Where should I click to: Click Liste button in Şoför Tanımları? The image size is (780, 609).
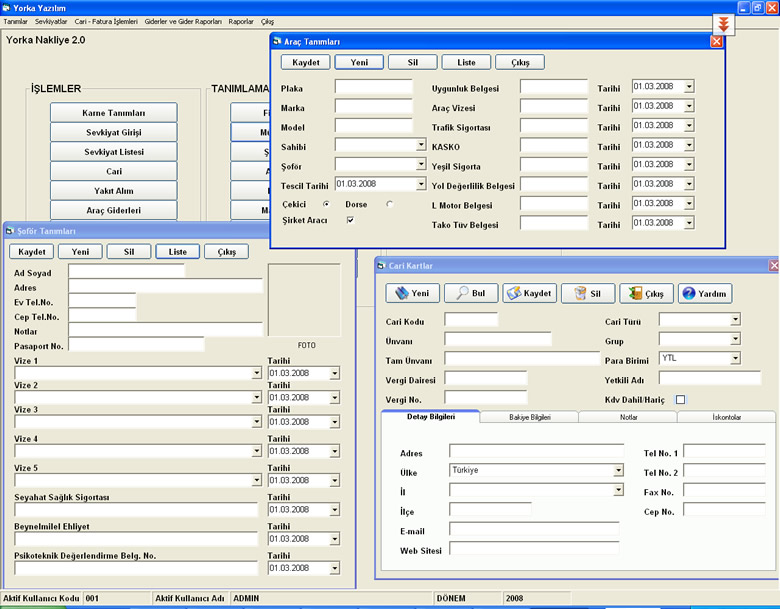(178, 252)
